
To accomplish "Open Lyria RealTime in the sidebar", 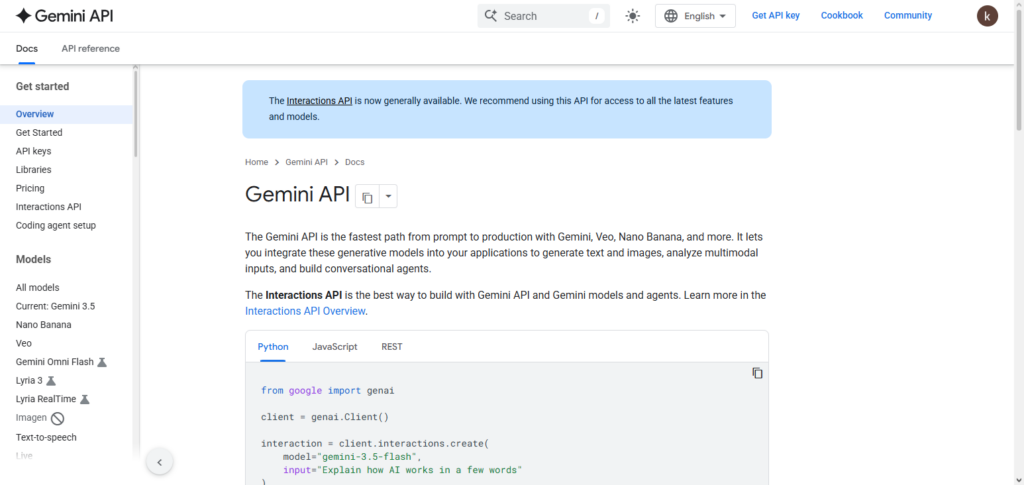I will tap(46, 399).
